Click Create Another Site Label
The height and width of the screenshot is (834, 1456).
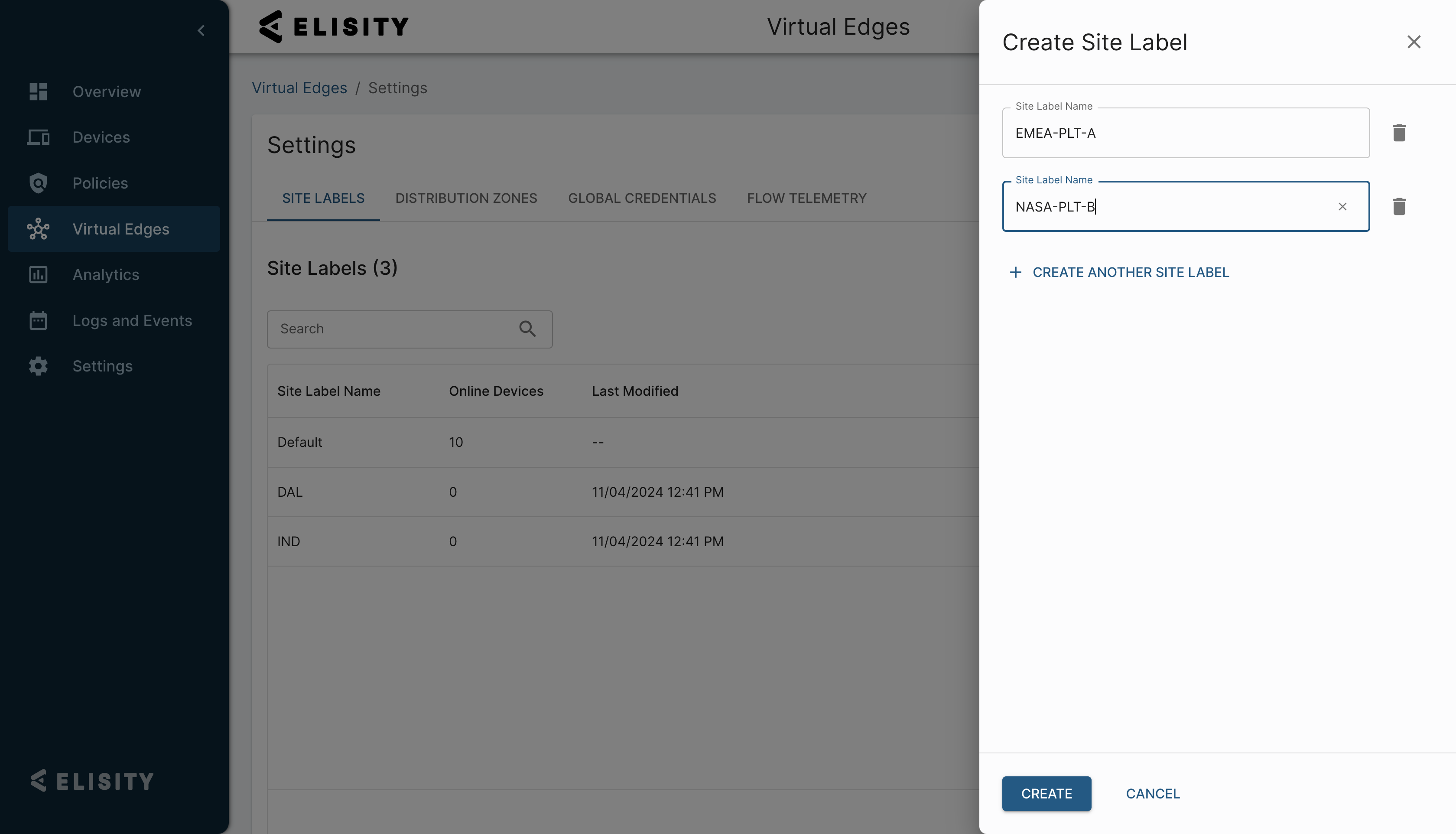coord(1119,272)
